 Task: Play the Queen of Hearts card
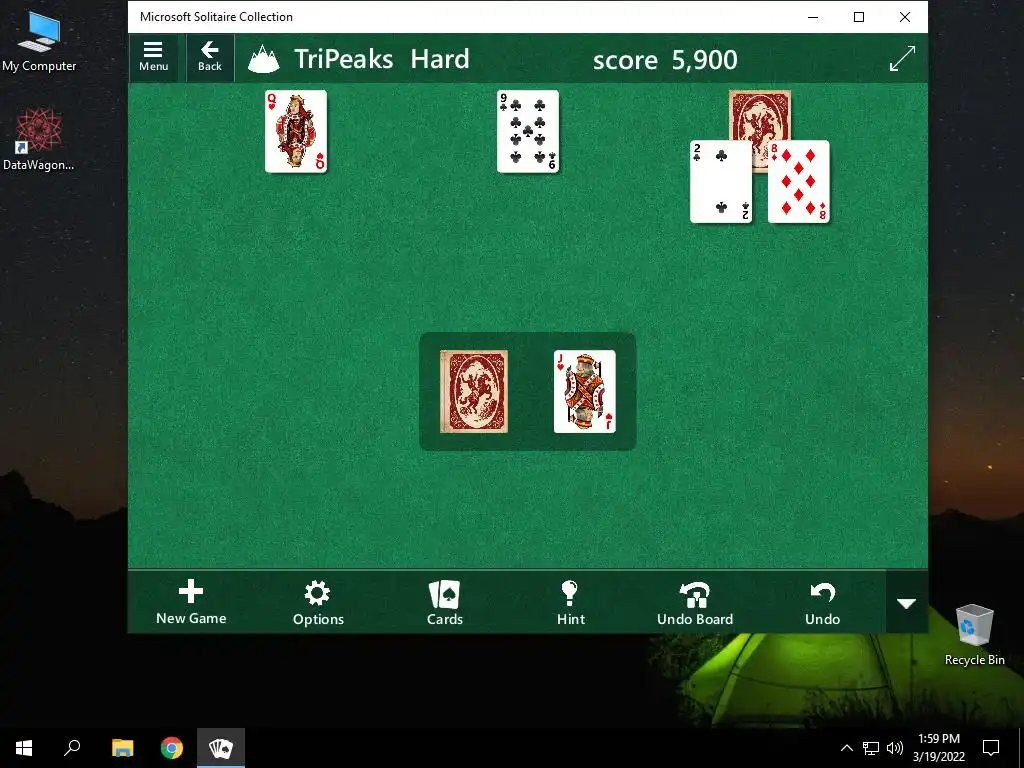pyautogui.click(x=296, y=131)
